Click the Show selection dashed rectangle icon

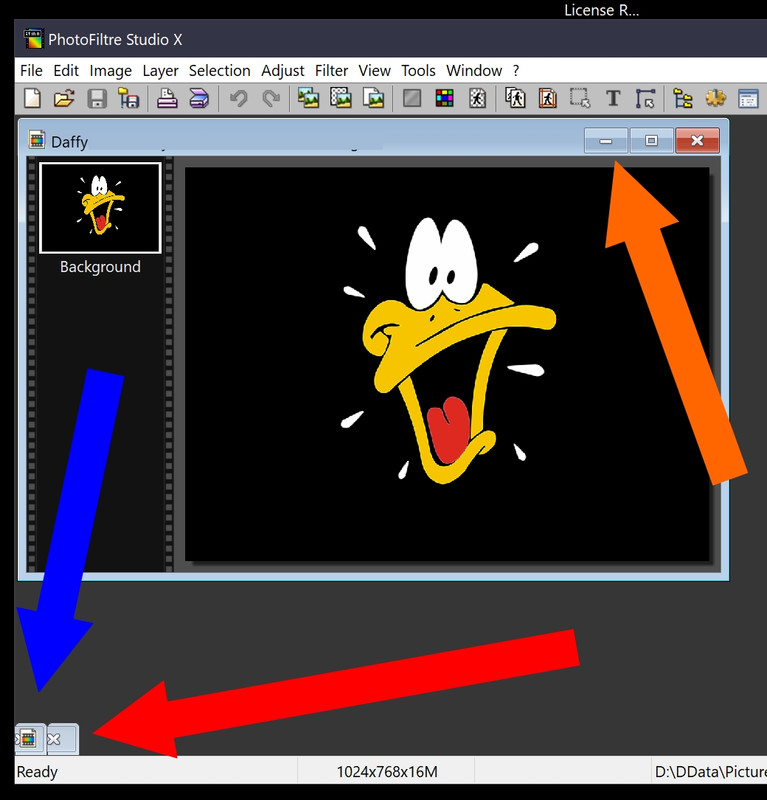[x=580, y=98]
